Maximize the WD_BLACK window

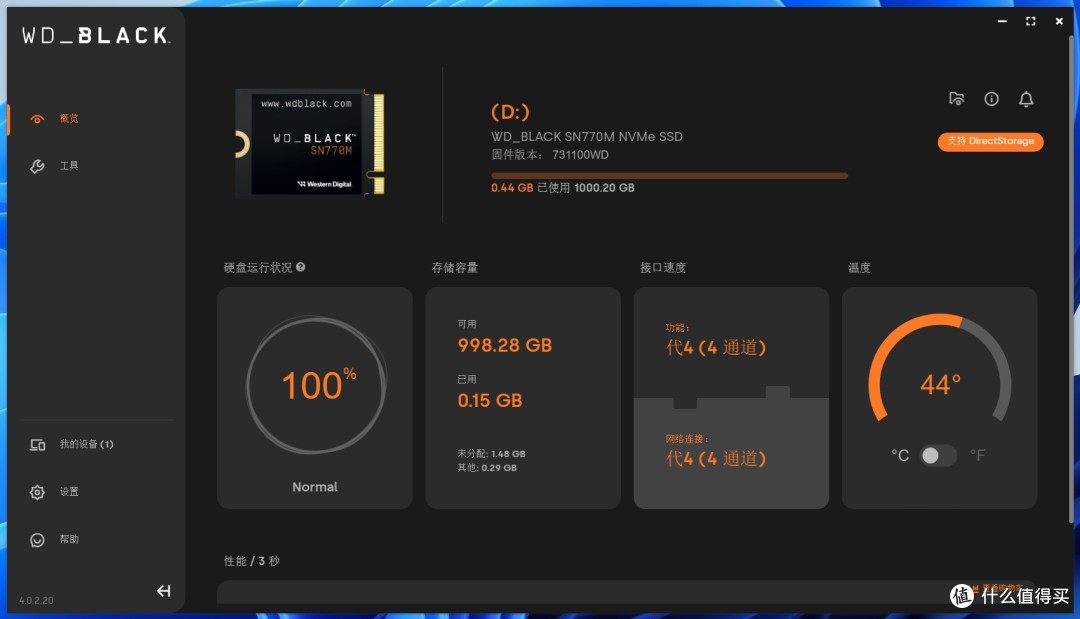(x=1030, y=21)
